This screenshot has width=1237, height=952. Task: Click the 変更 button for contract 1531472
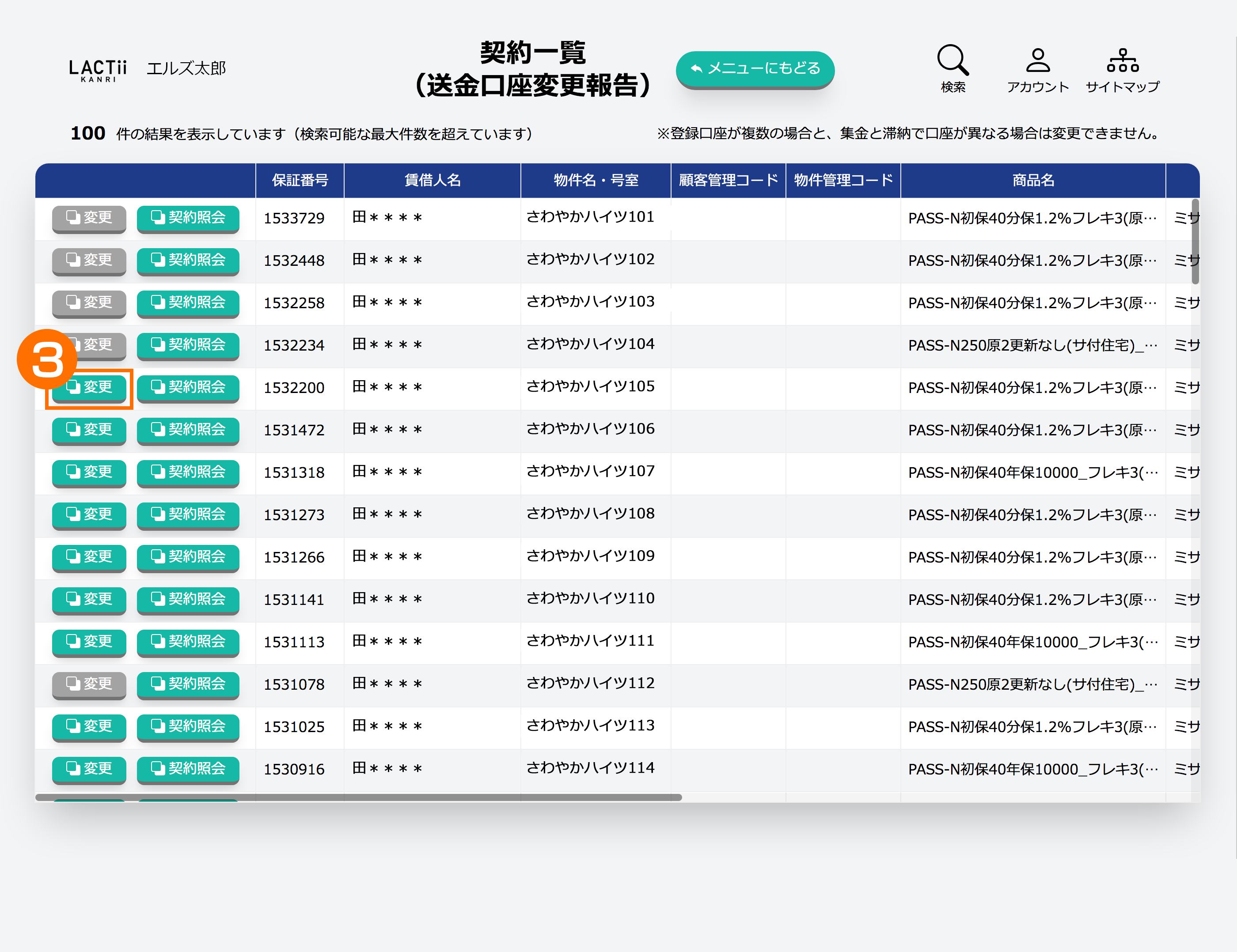point(89,430)
